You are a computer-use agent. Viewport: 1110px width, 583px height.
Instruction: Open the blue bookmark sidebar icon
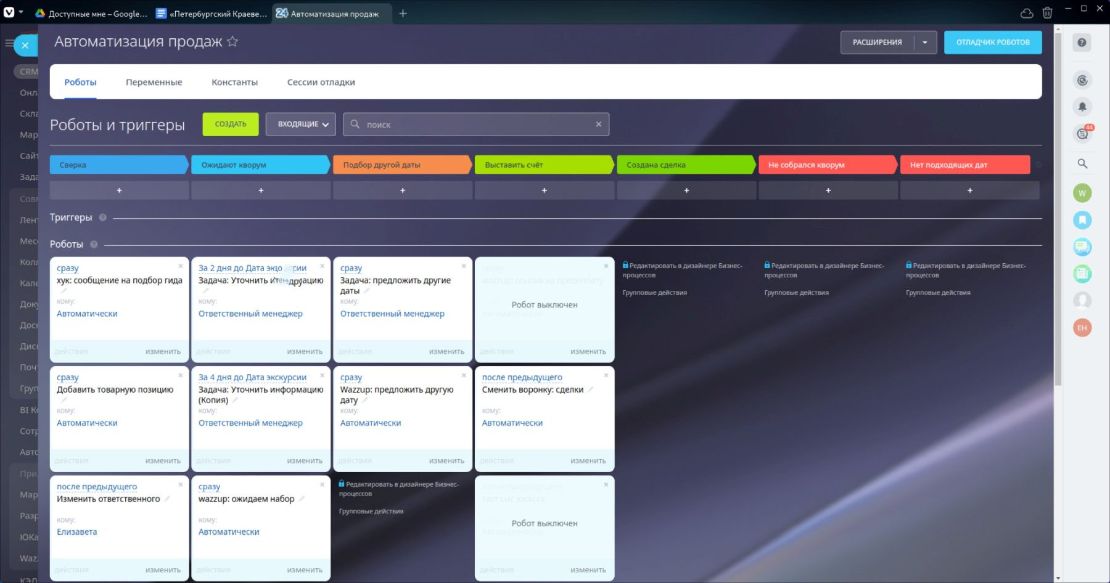(1082, 220)
